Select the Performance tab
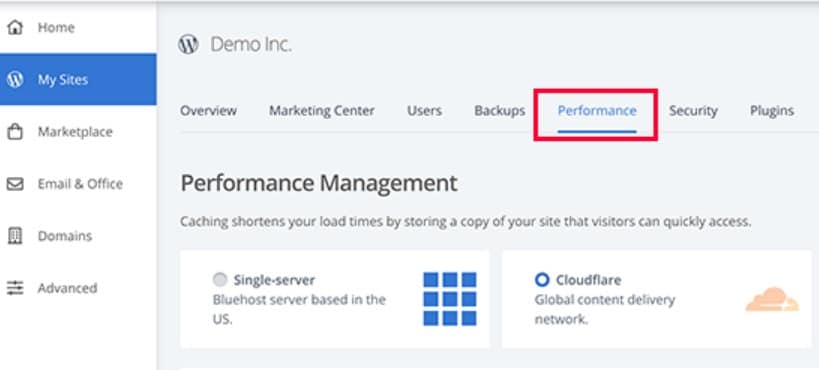This screenshot has height=370, width=819. point(597,111)
